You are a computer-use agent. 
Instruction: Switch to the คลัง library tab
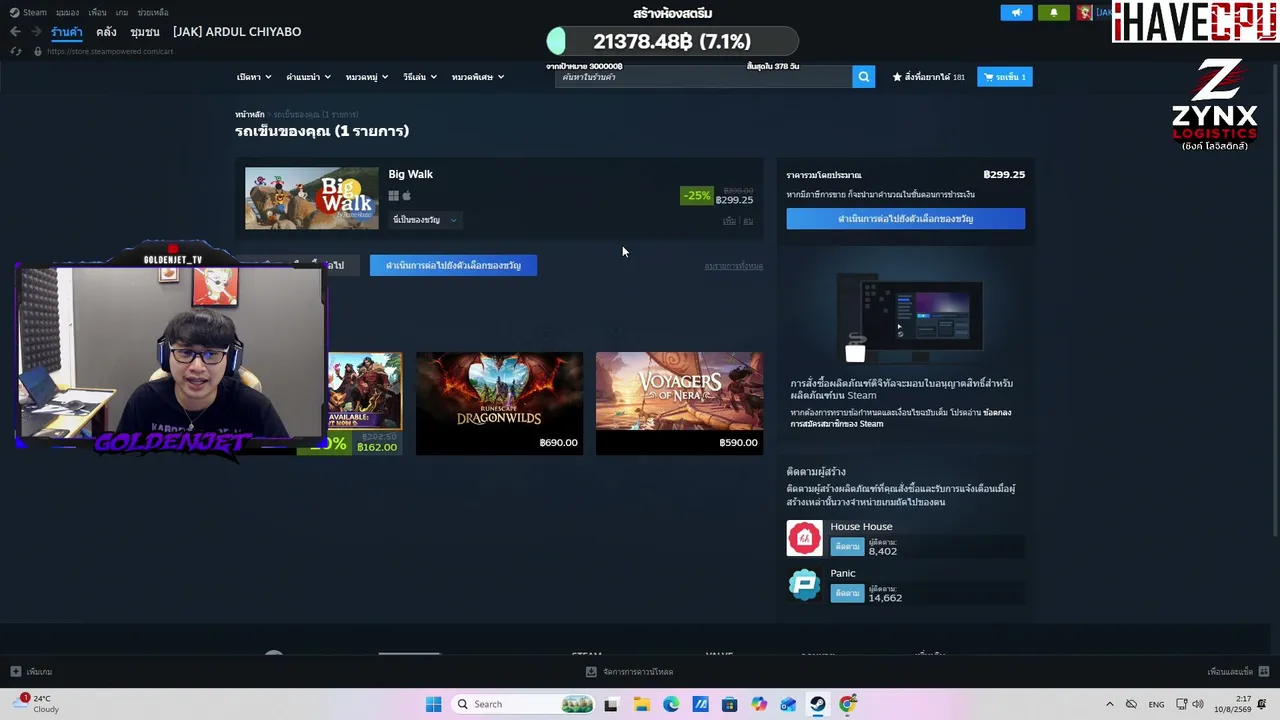coord(106,32)
